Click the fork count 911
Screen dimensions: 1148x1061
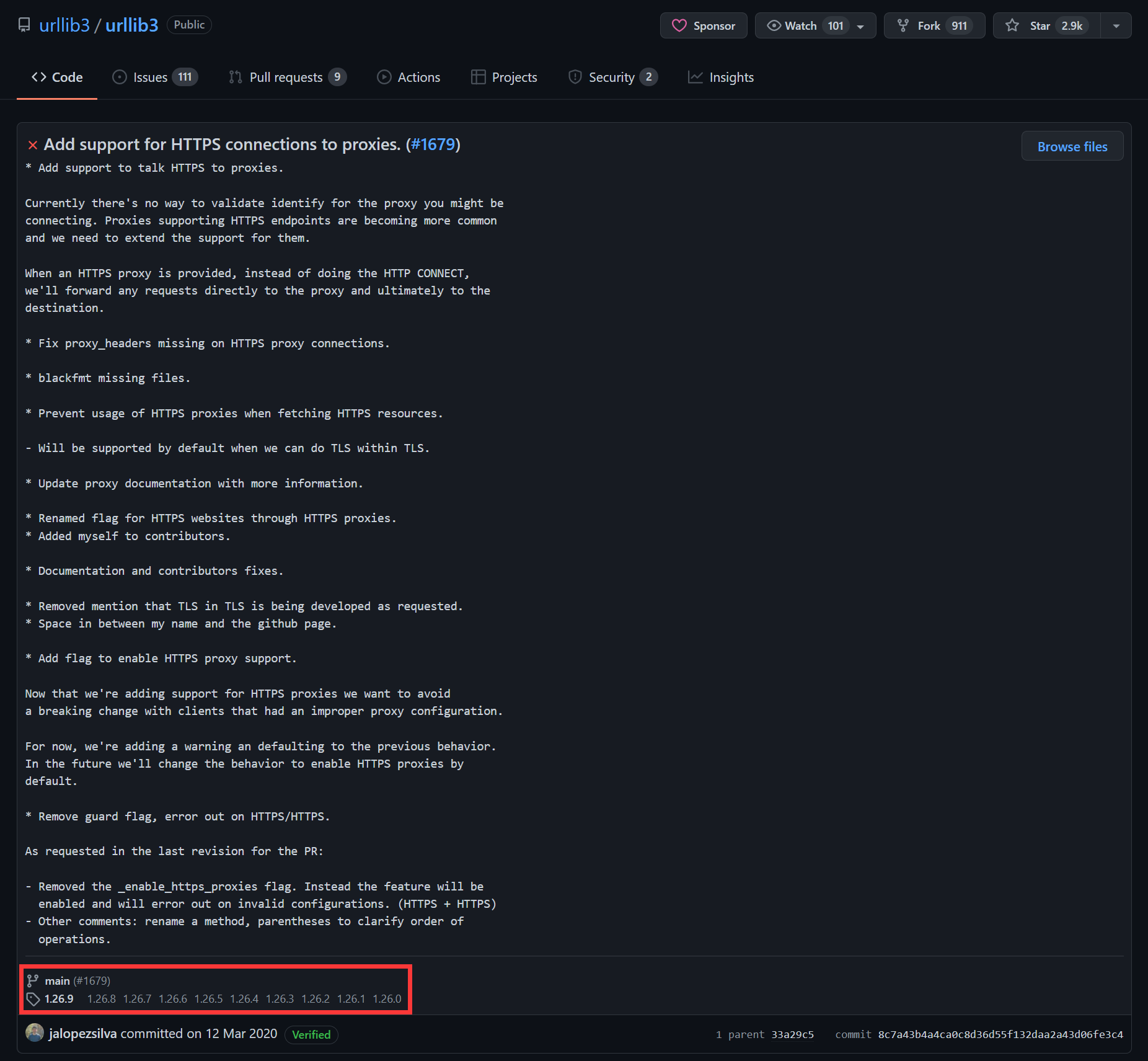[x=959, y=25]
